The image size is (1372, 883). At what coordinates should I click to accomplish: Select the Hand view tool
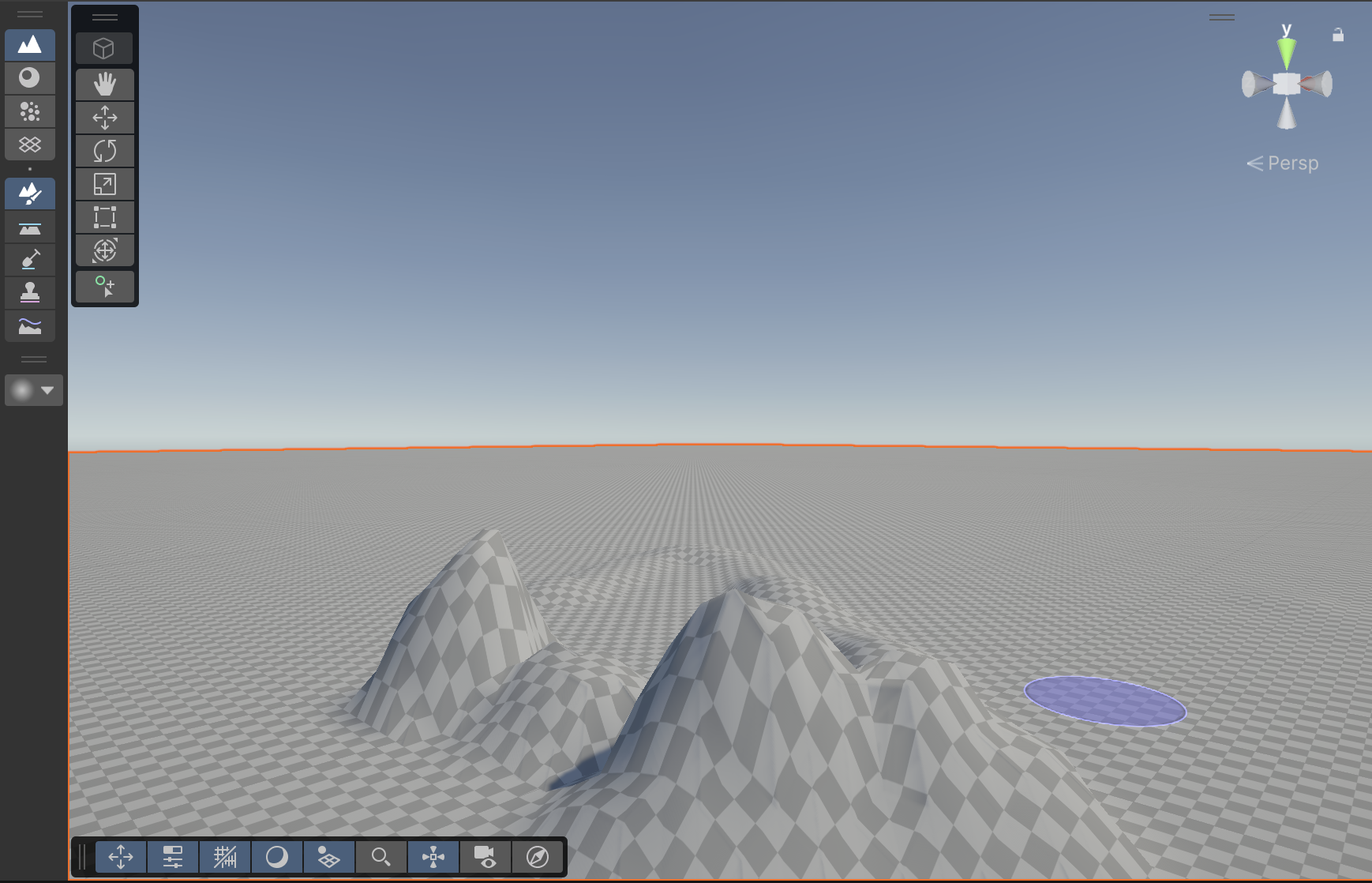pyautogui.click(x=105, y=84)
